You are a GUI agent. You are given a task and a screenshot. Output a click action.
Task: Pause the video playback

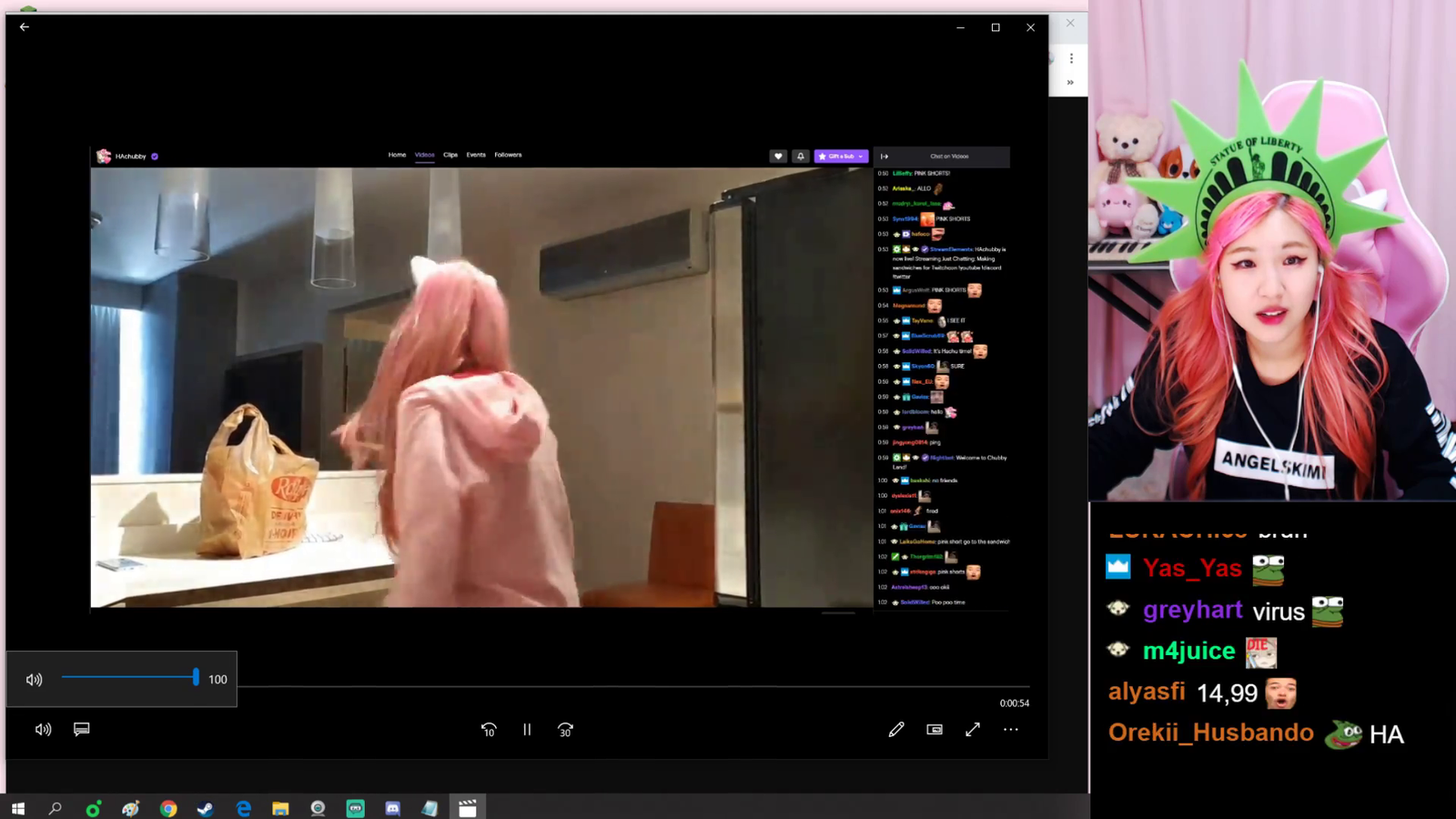(527, 730)
